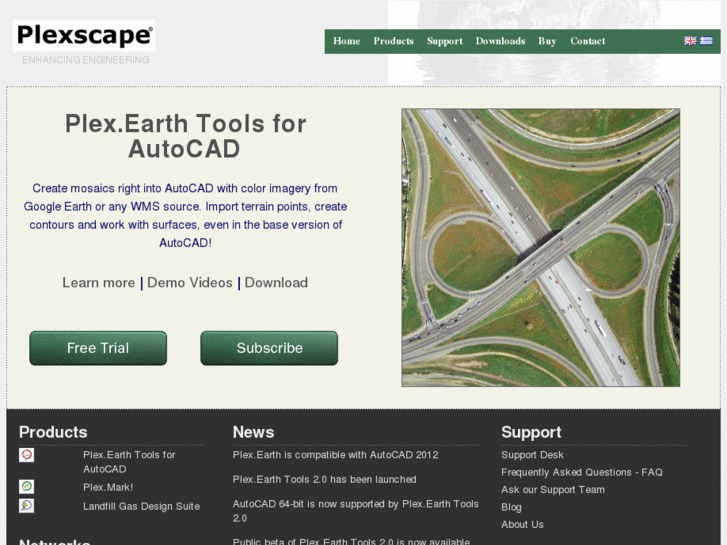Read news about AutoCAD 2012 compatibility
This screenshot has width=727, height=545.
(x=335, y=455)
